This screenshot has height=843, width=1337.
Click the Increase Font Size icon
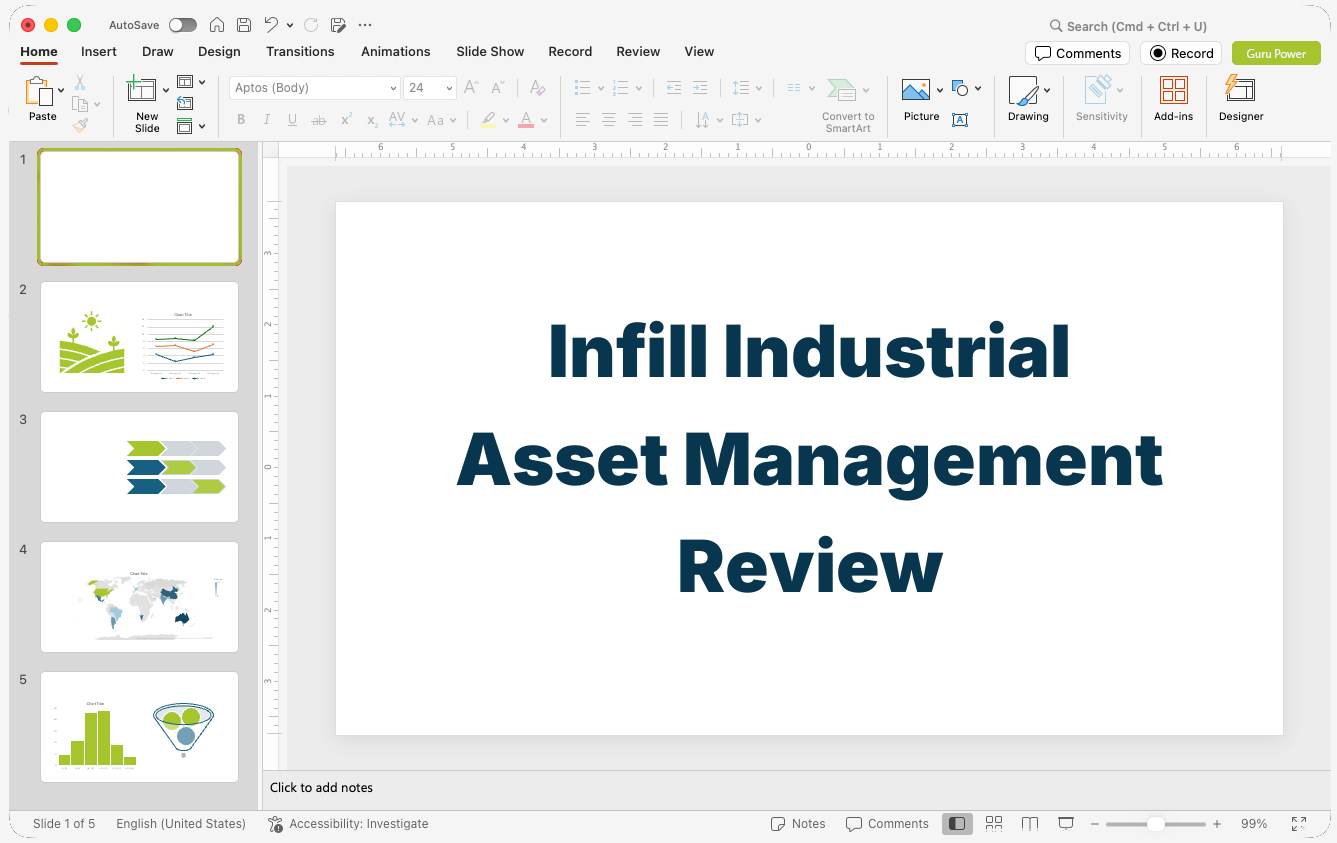point(471,88)
